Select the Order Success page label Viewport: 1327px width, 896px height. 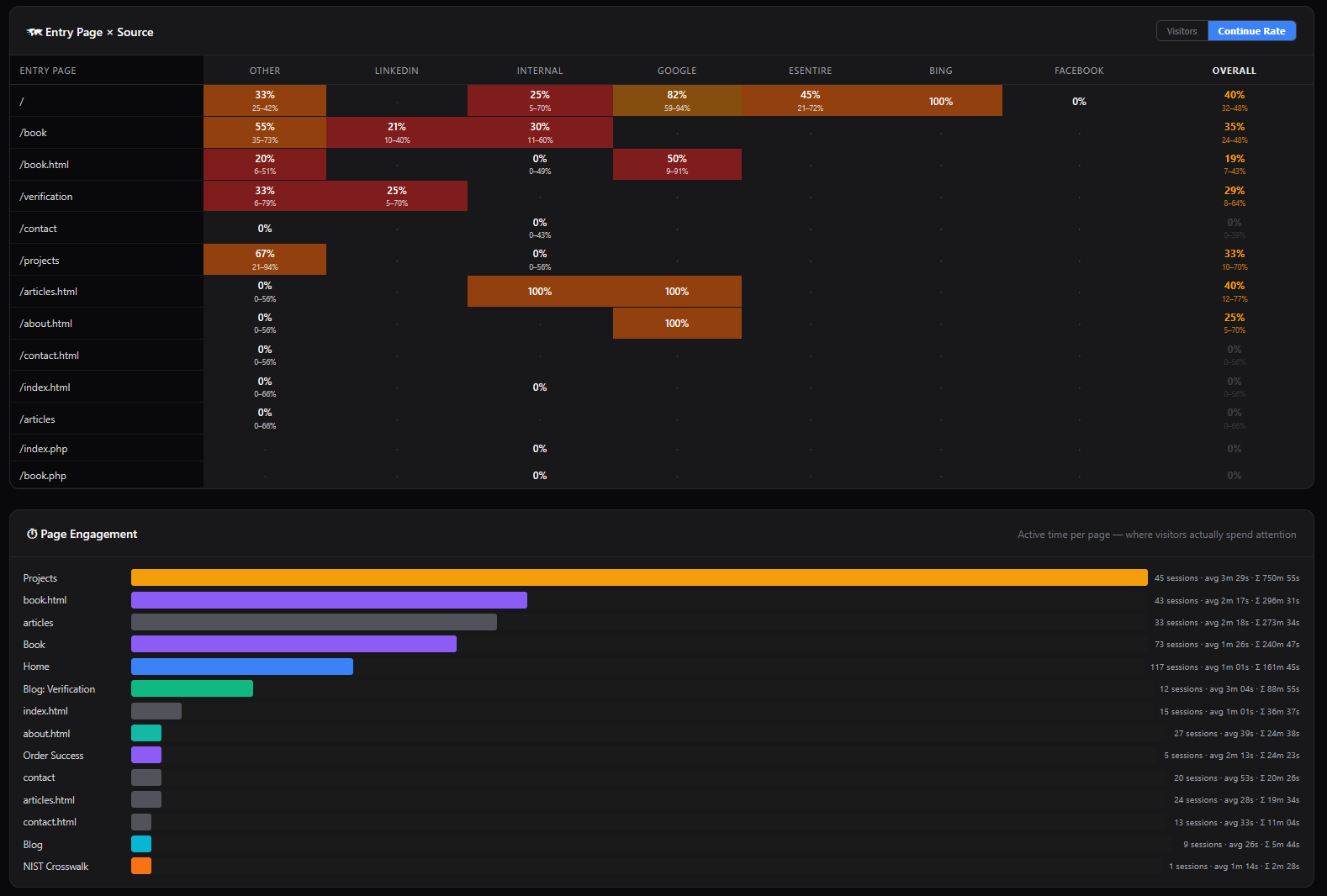[54, 756]
